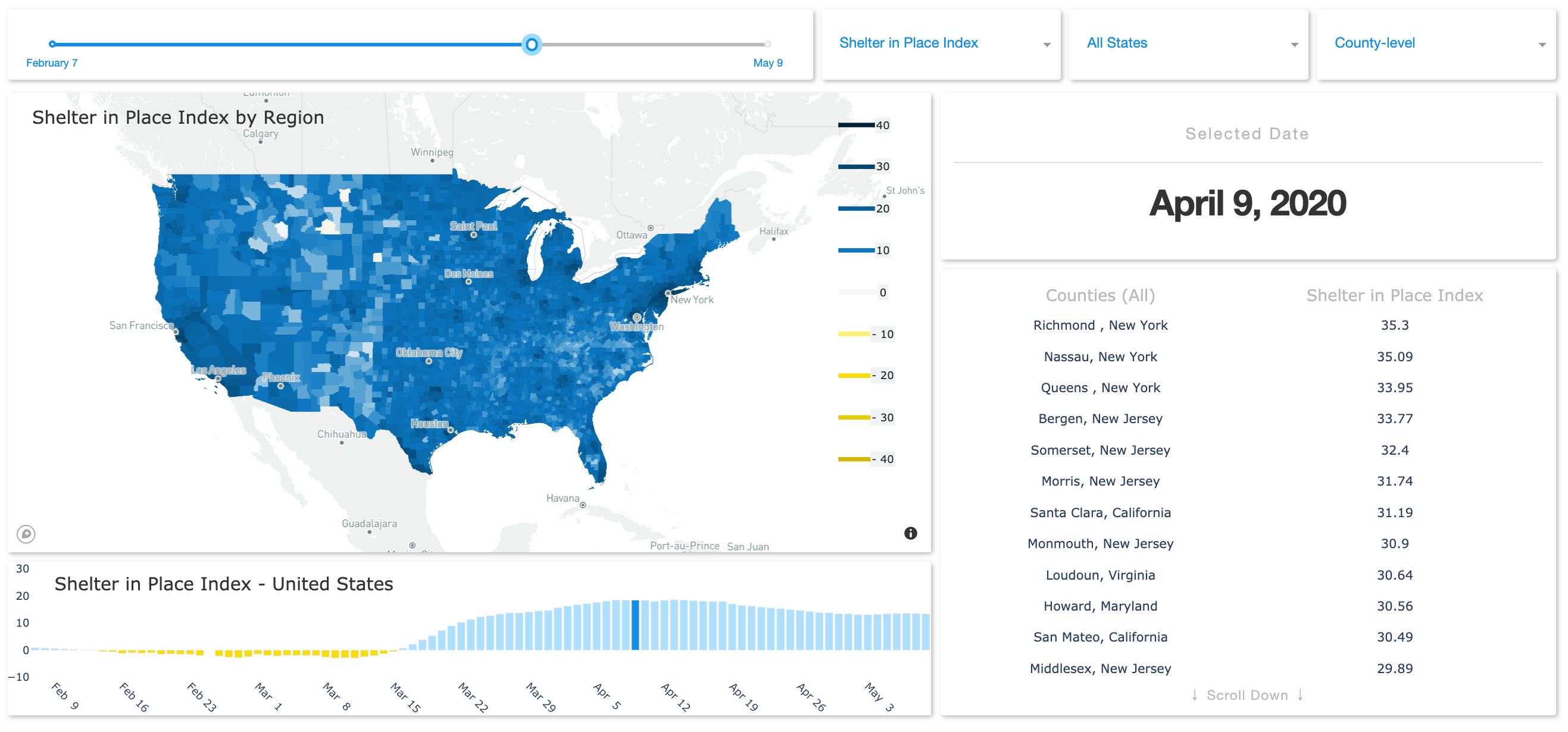
Task: Click the yellow -10 legend swatch
Action: (x=854, y=333)
